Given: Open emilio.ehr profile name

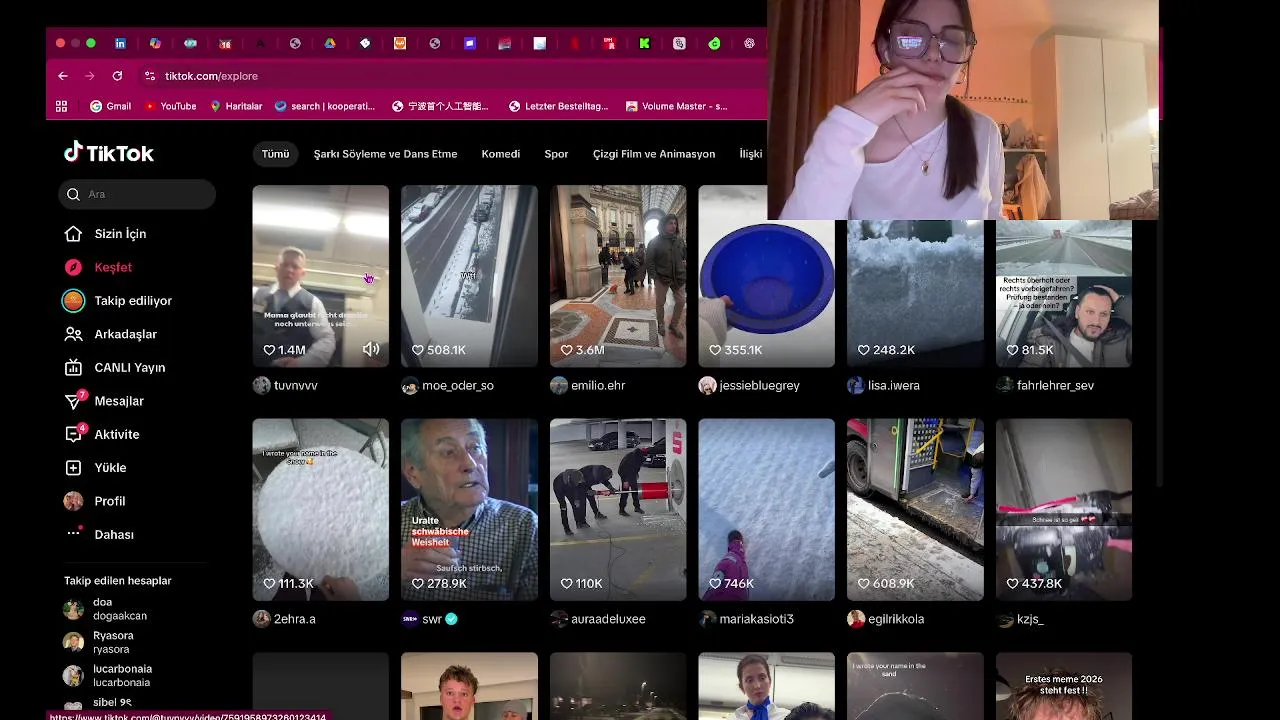Looking at the screenshot, I should pyautogui.click(x=598, y=385).
